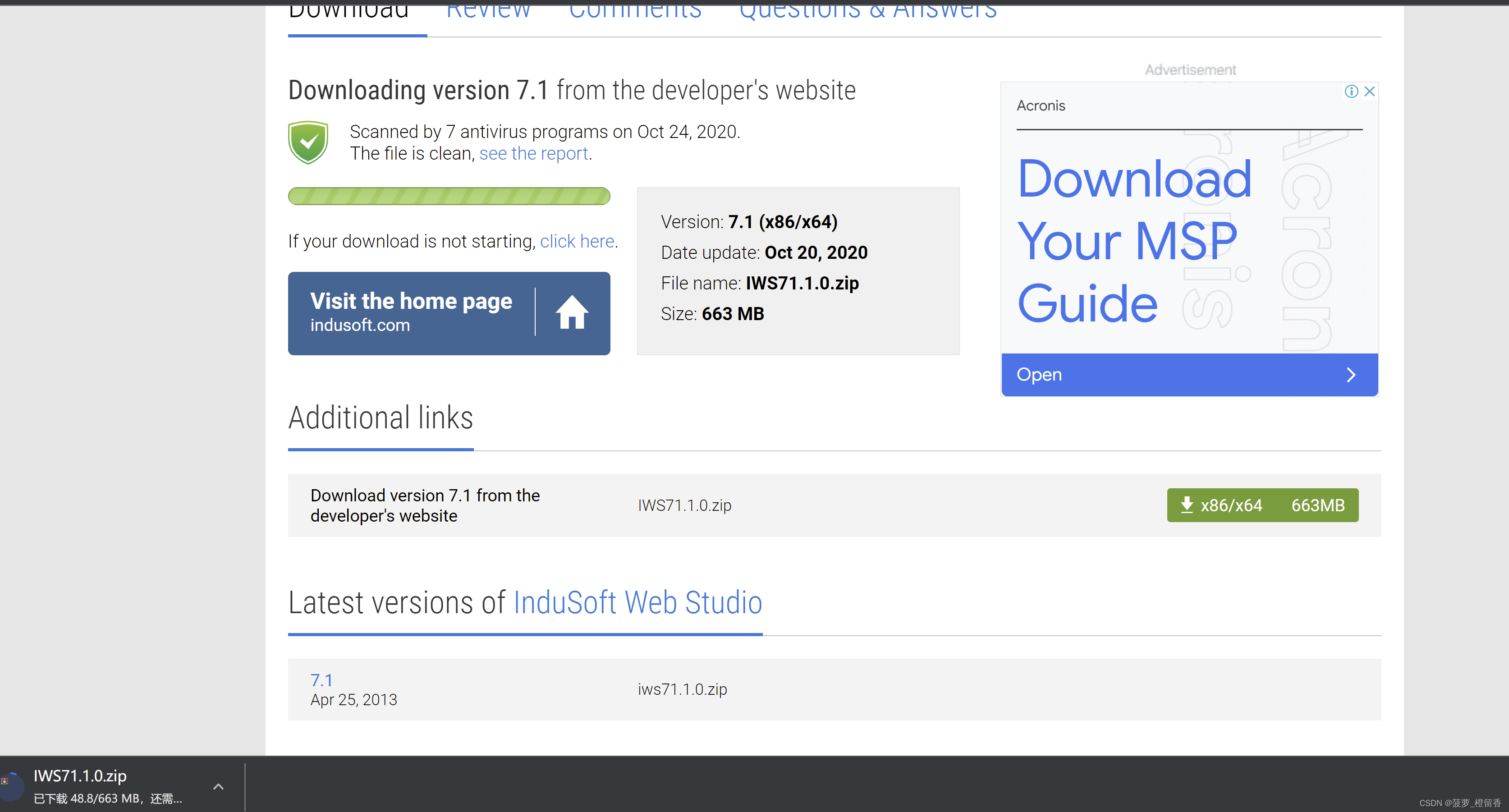Follow the InduSoft Web Studio heading link
Image resolution: width=1509 pixels, height=812 pixels.
(x=638, y=603)
